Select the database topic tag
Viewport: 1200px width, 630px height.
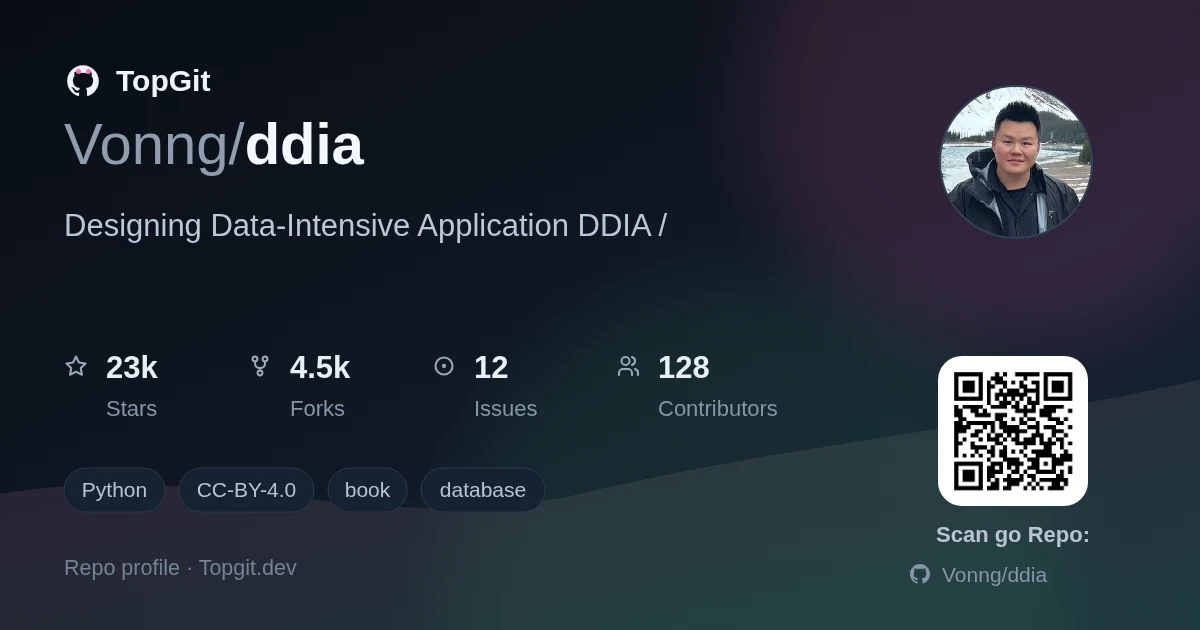[x=482, y=490]
